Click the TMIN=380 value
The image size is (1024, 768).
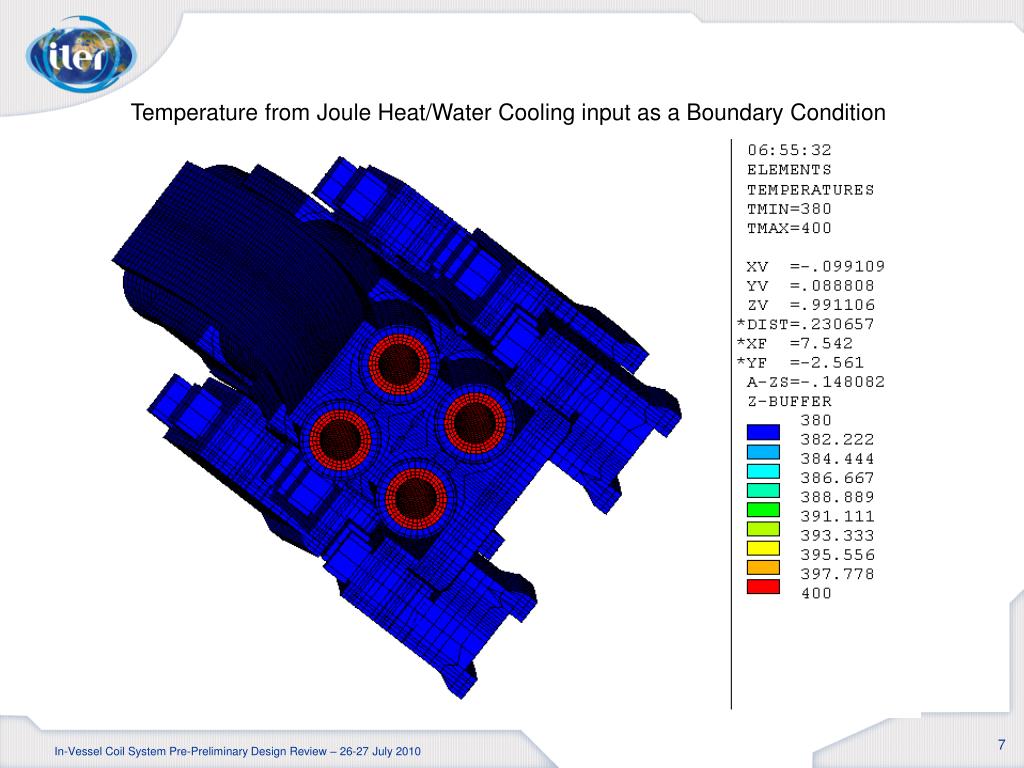click(x=790, y=209)
